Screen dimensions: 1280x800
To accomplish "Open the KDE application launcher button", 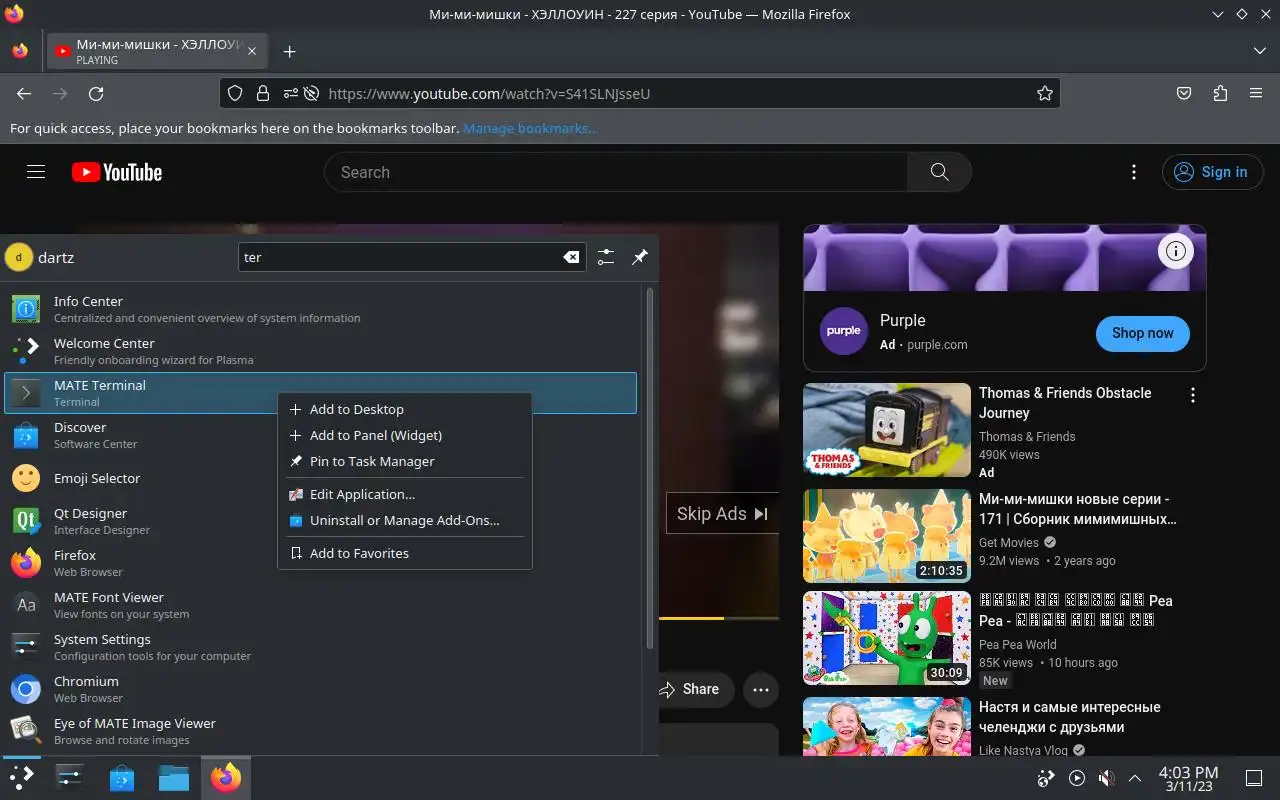I will [21, 777].
